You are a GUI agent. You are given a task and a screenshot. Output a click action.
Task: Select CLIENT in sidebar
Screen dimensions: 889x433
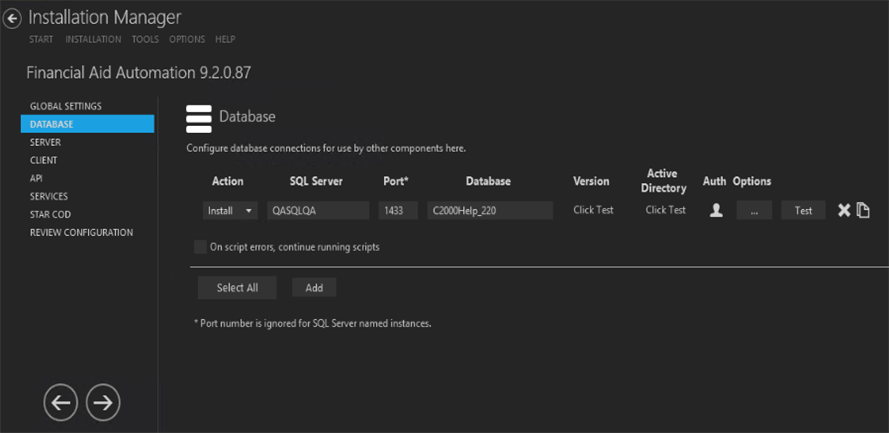click(x=87, y=160)
